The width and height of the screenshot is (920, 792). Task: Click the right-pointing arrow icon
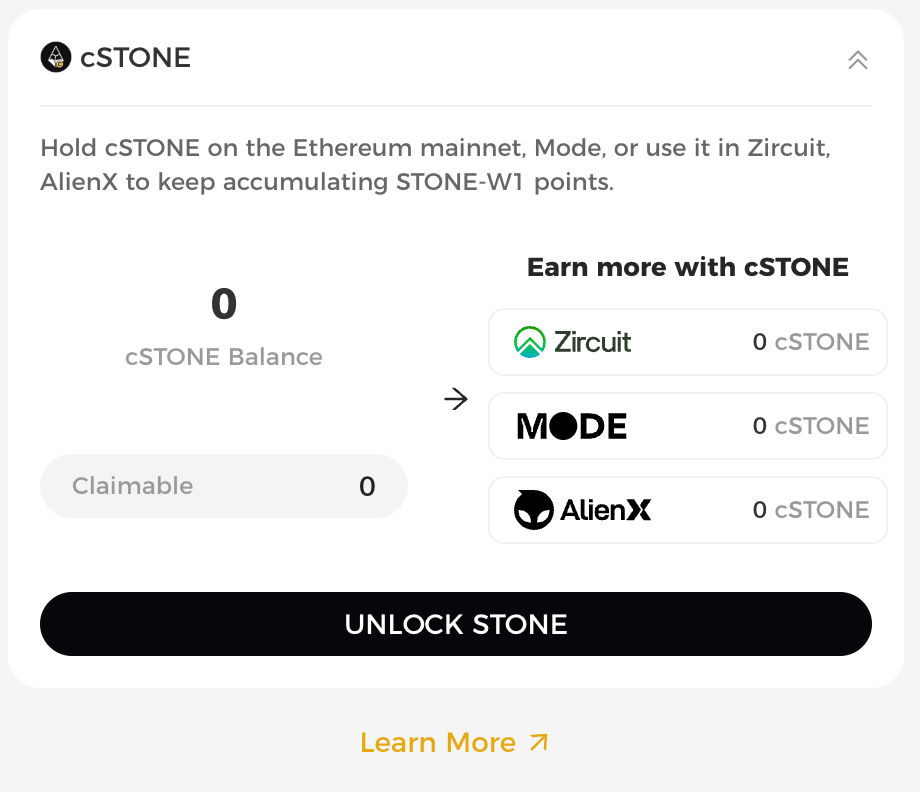pyautogui.click(x=456, y=400)
